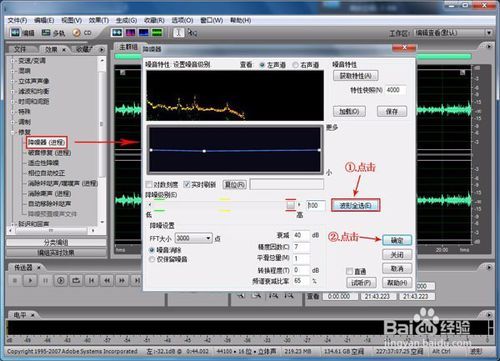Confirm with the OK (确定) button
This screenshot has width=500, height=361.
pyautogui.click(x=397, y=240)
